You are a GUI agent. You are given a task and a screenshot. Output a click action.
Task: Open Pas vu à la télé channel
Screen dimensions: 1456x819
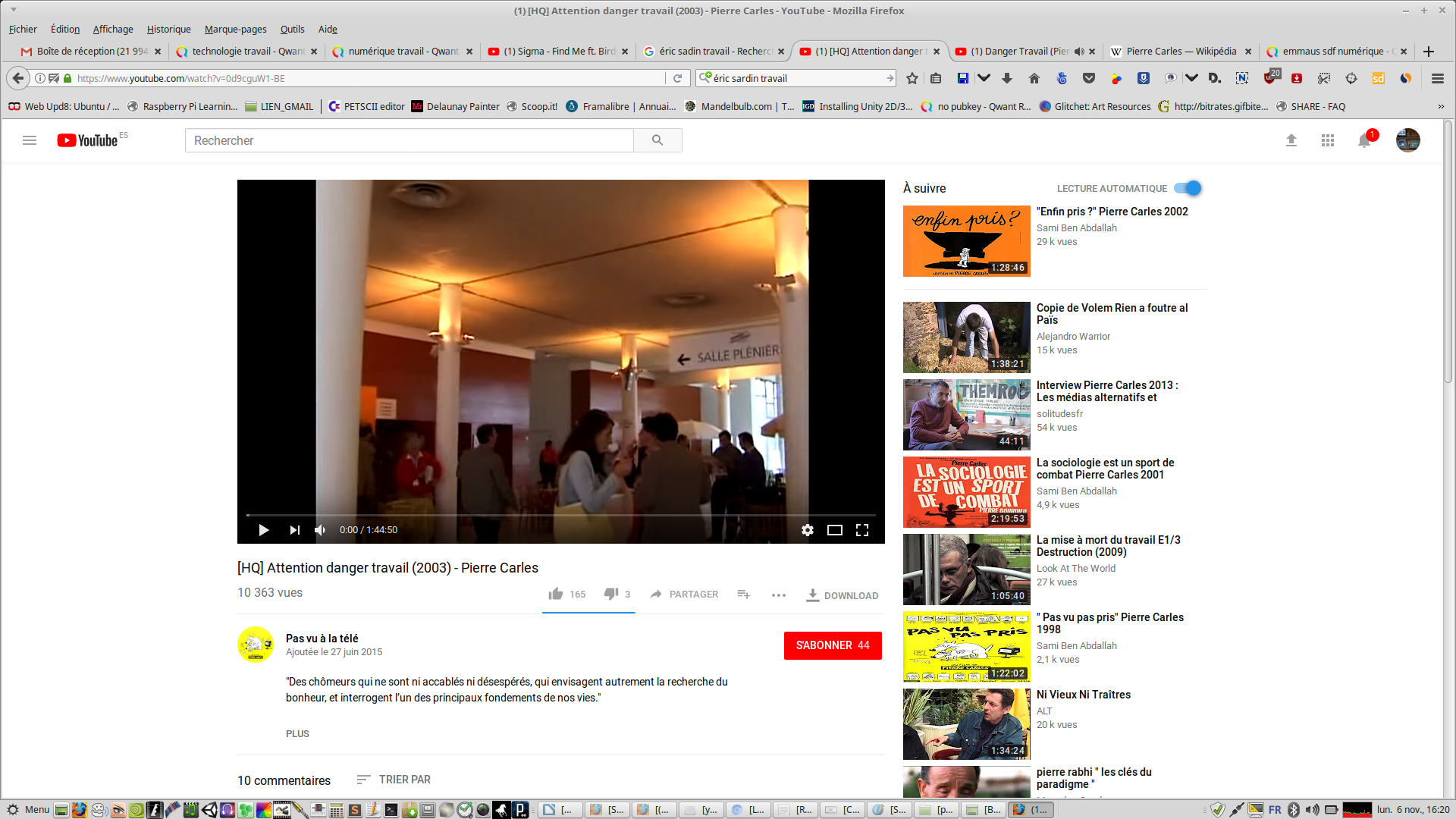coord(322,639)
